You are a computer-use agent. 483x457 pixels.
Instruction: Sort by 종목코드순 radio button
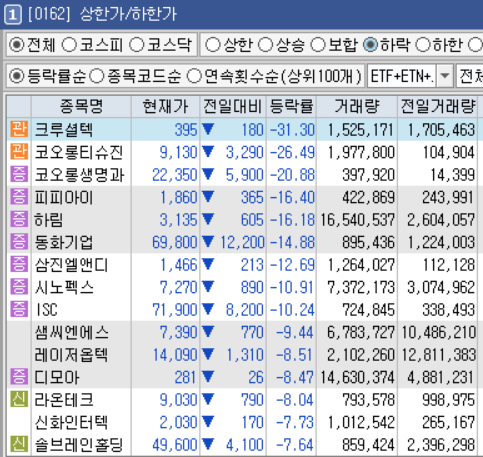point(97,76)
